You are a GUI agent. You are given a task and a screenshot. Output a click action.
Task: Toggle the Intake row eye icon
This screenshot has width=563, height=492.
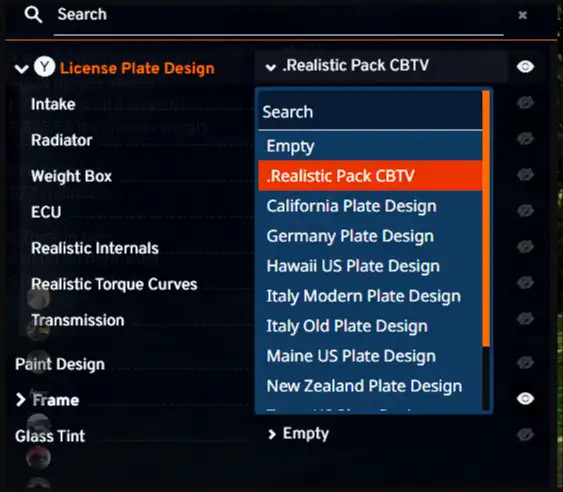[x=525, y=103]
